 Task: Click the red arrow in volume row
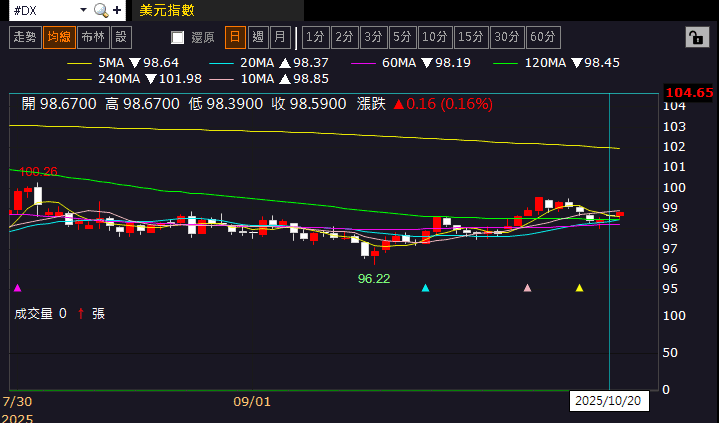pyautogui.click(x=80, y=313)
